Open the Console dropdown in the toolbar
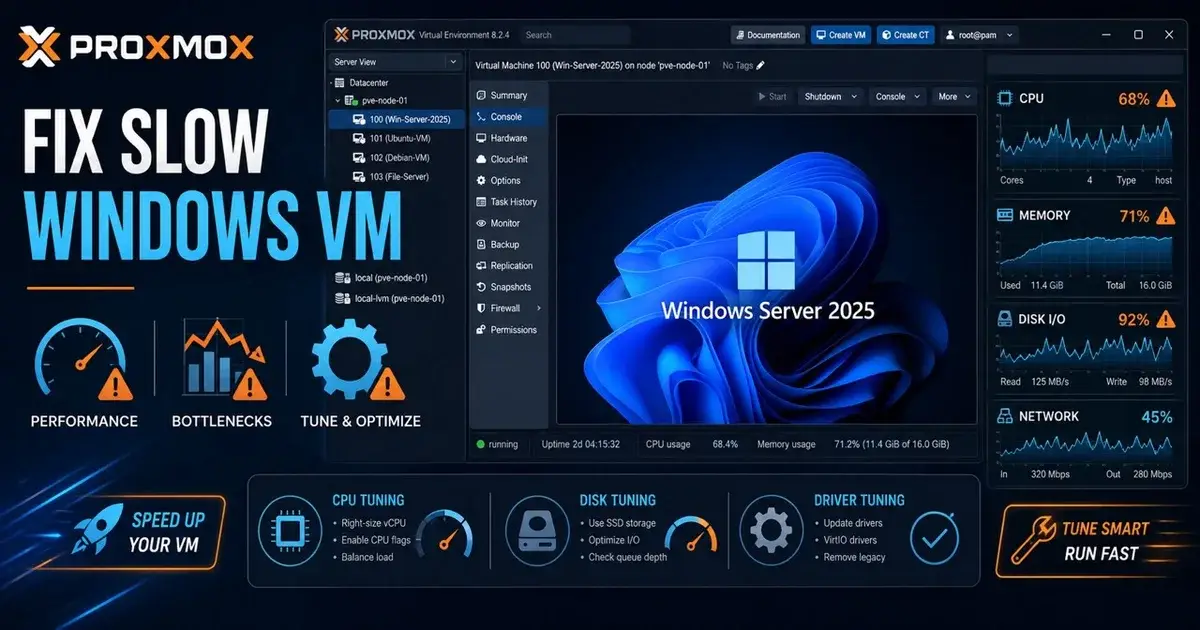 (897, 97)
